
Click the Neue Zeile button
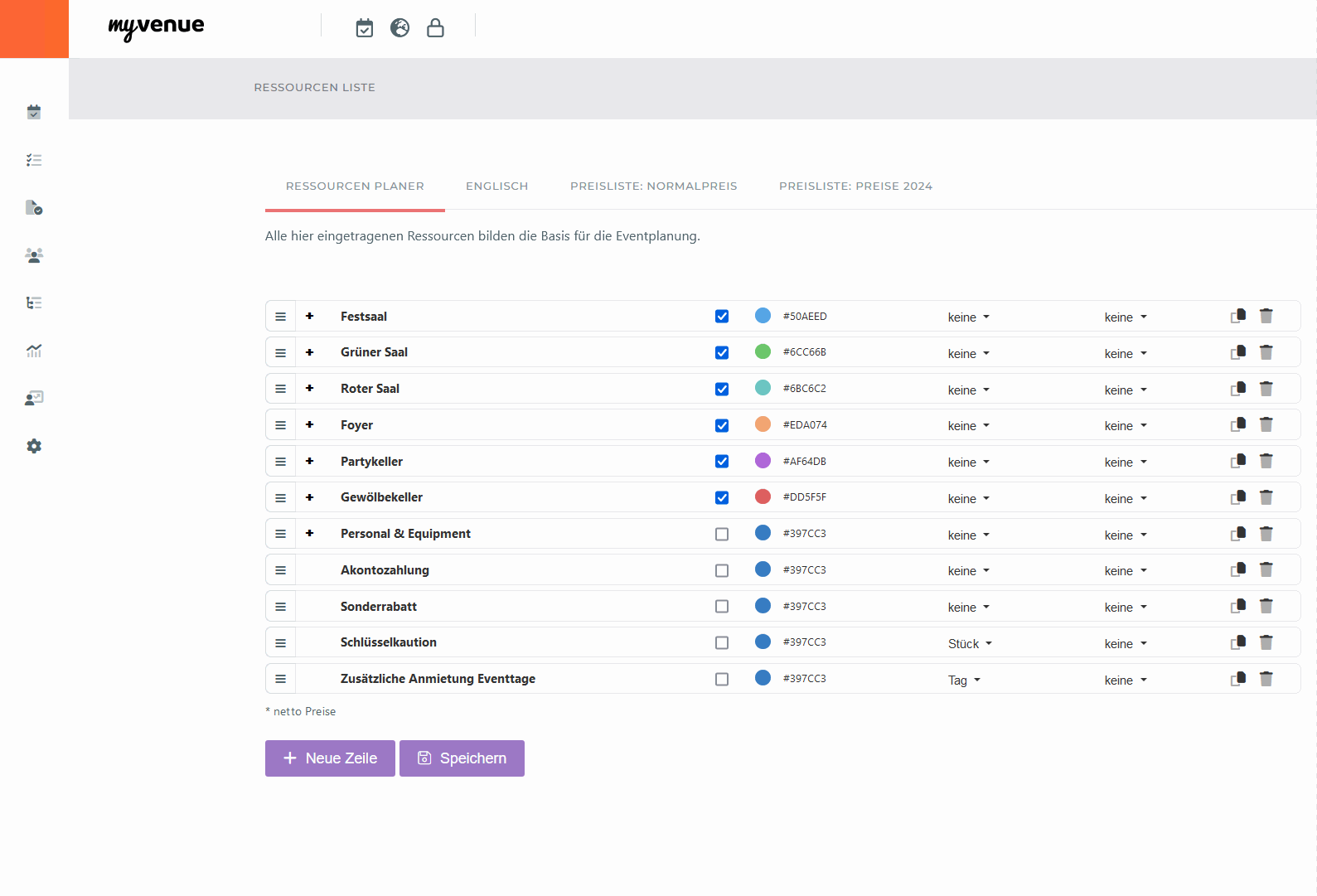(x=330, y=758)
